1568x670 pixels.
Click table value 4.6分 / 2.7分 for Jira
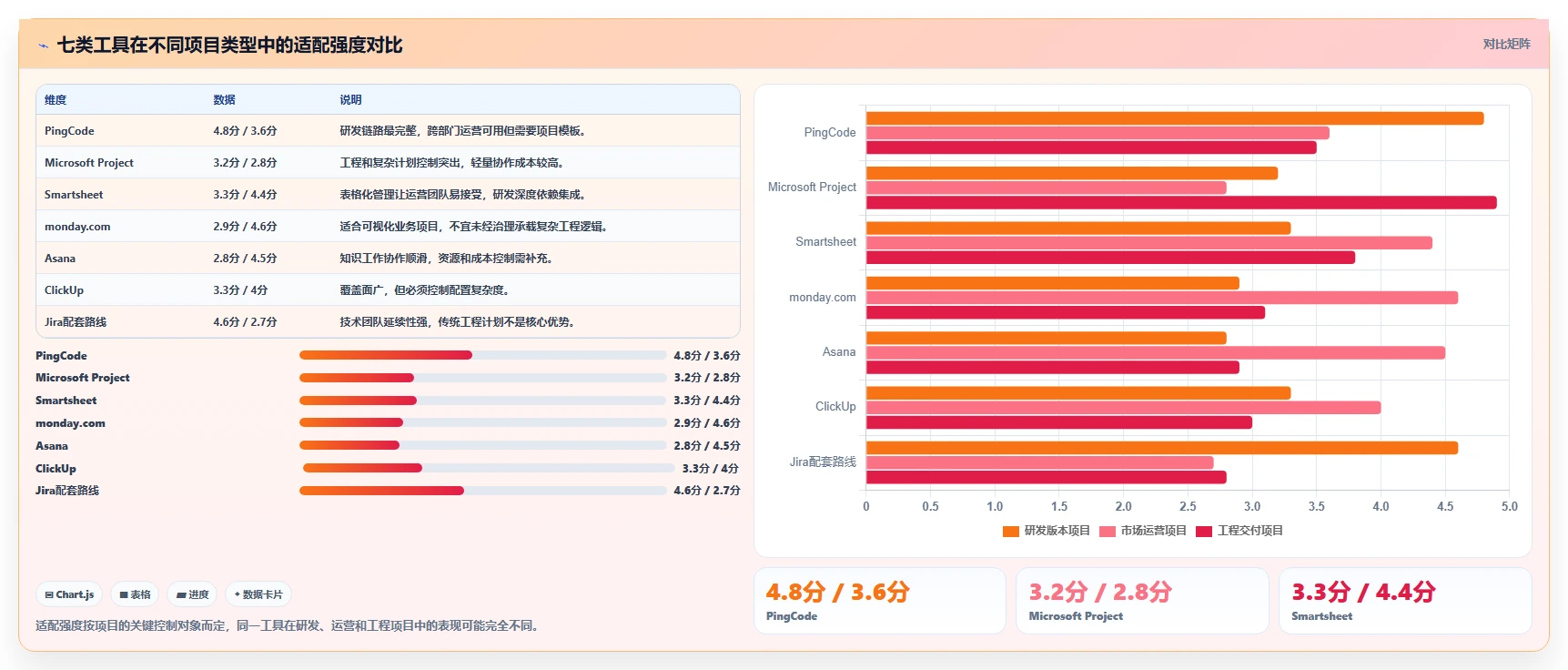245,322
